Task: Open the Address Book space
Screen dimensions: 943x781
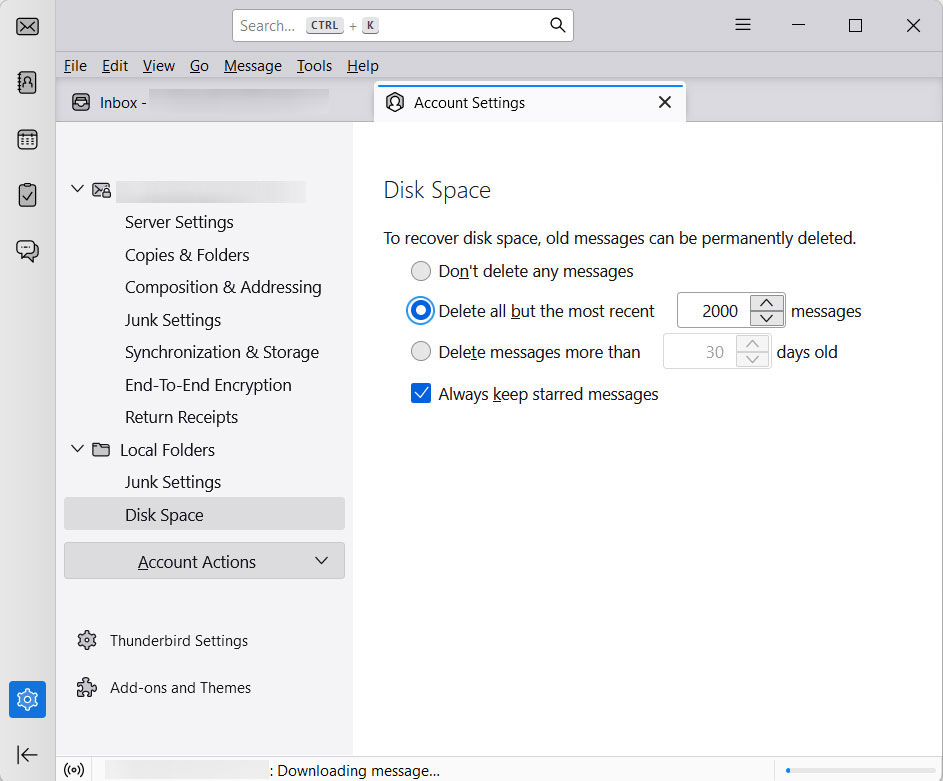Action: coord(27,83)
